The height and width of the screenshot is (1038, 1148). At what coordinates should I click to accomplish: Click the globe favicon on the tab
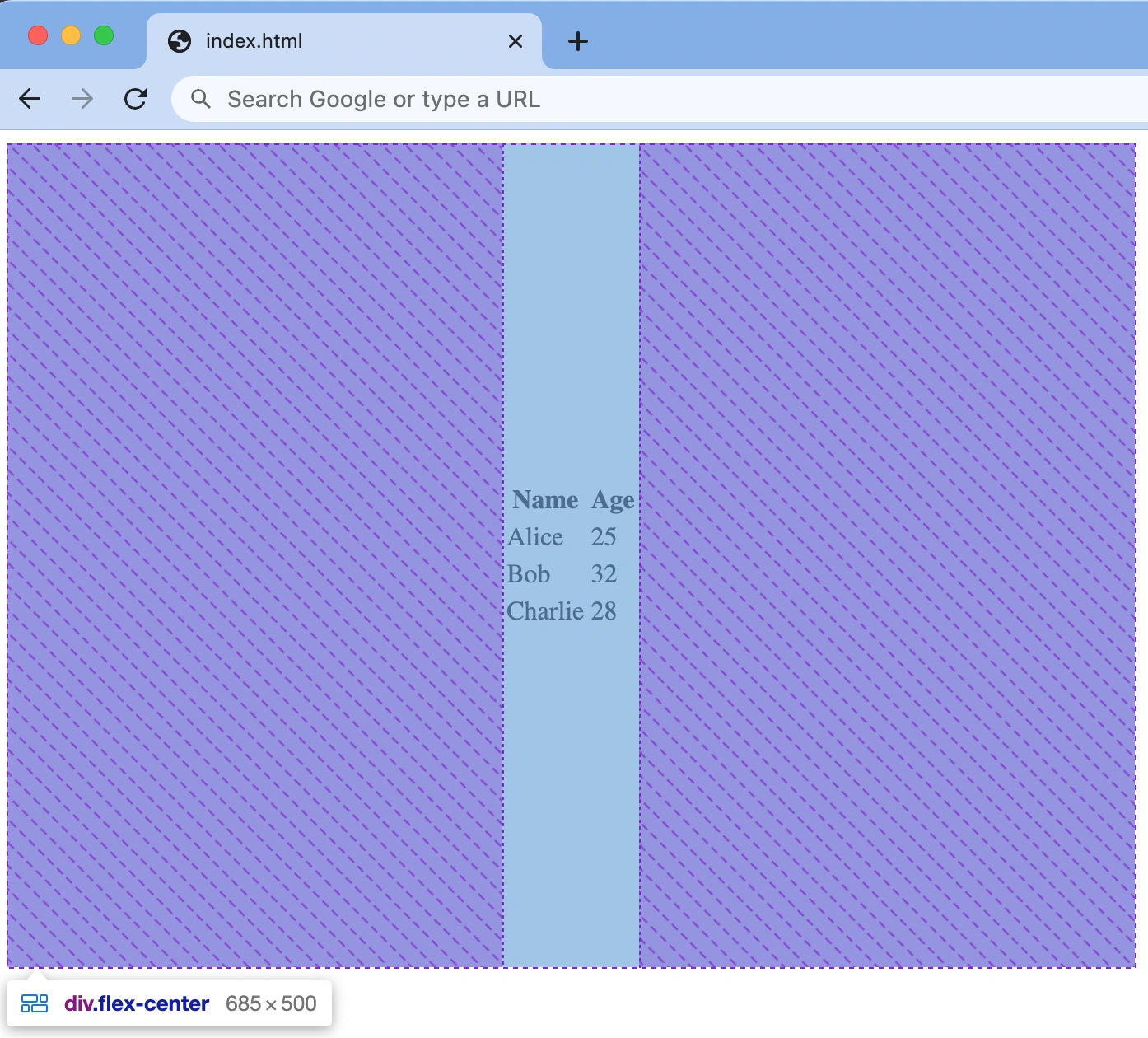(180, 41)
